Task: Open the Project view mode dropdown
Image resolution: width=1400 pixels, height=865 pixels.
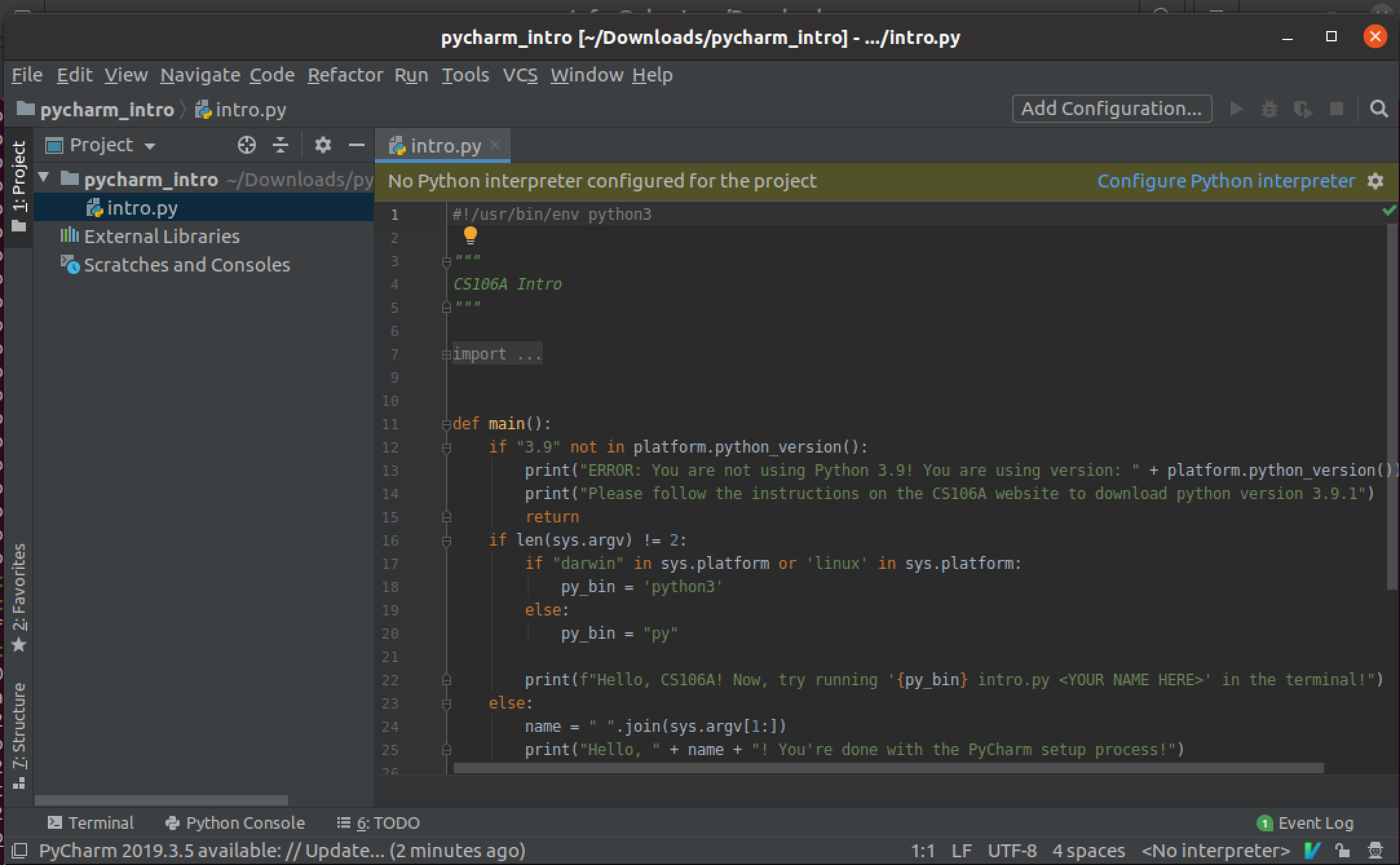Action: point(151,145)
